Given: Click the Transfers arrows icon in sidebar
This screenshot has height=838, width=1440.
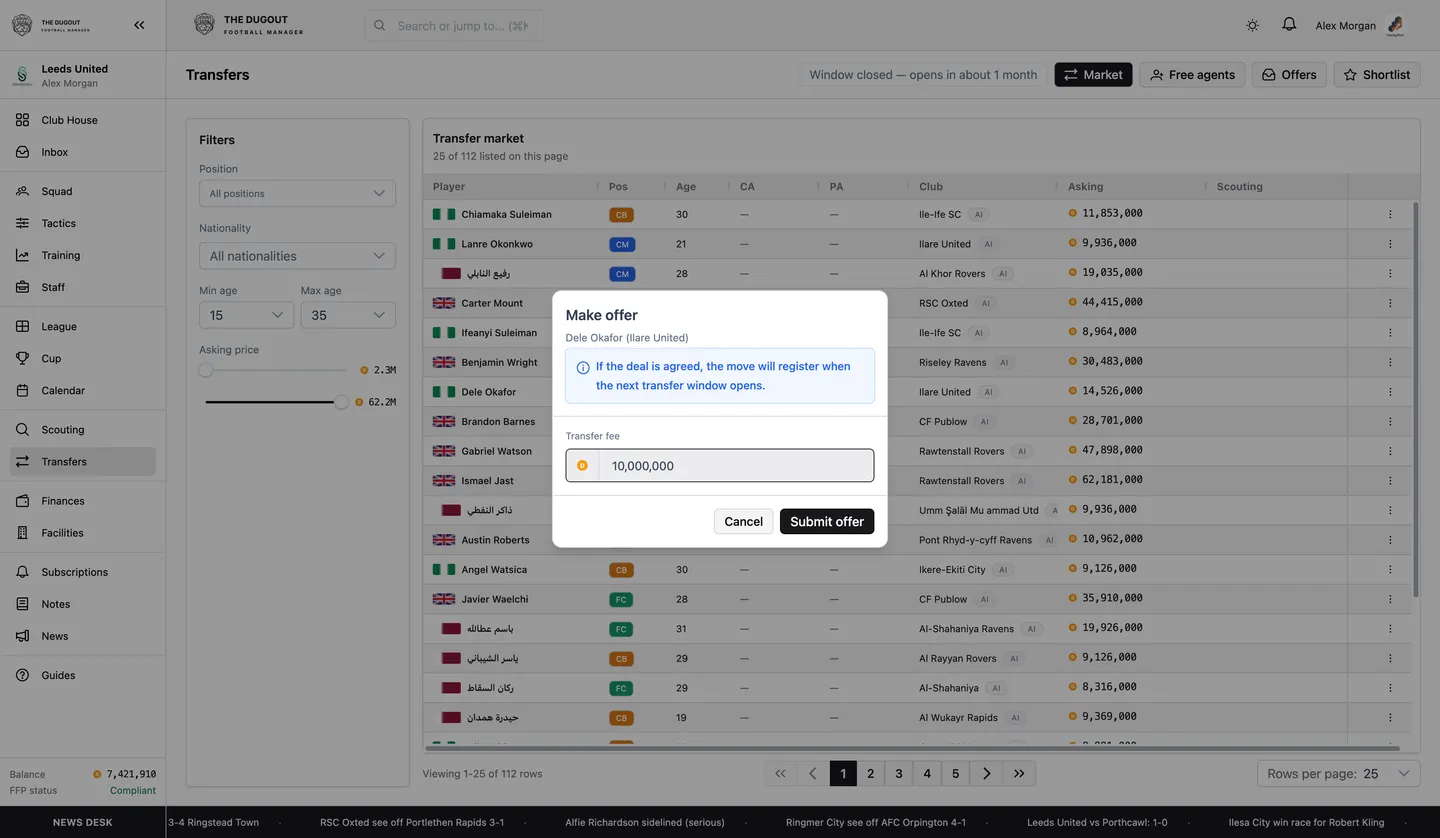Looking at the screenshot, I should [x=23, y=461].
